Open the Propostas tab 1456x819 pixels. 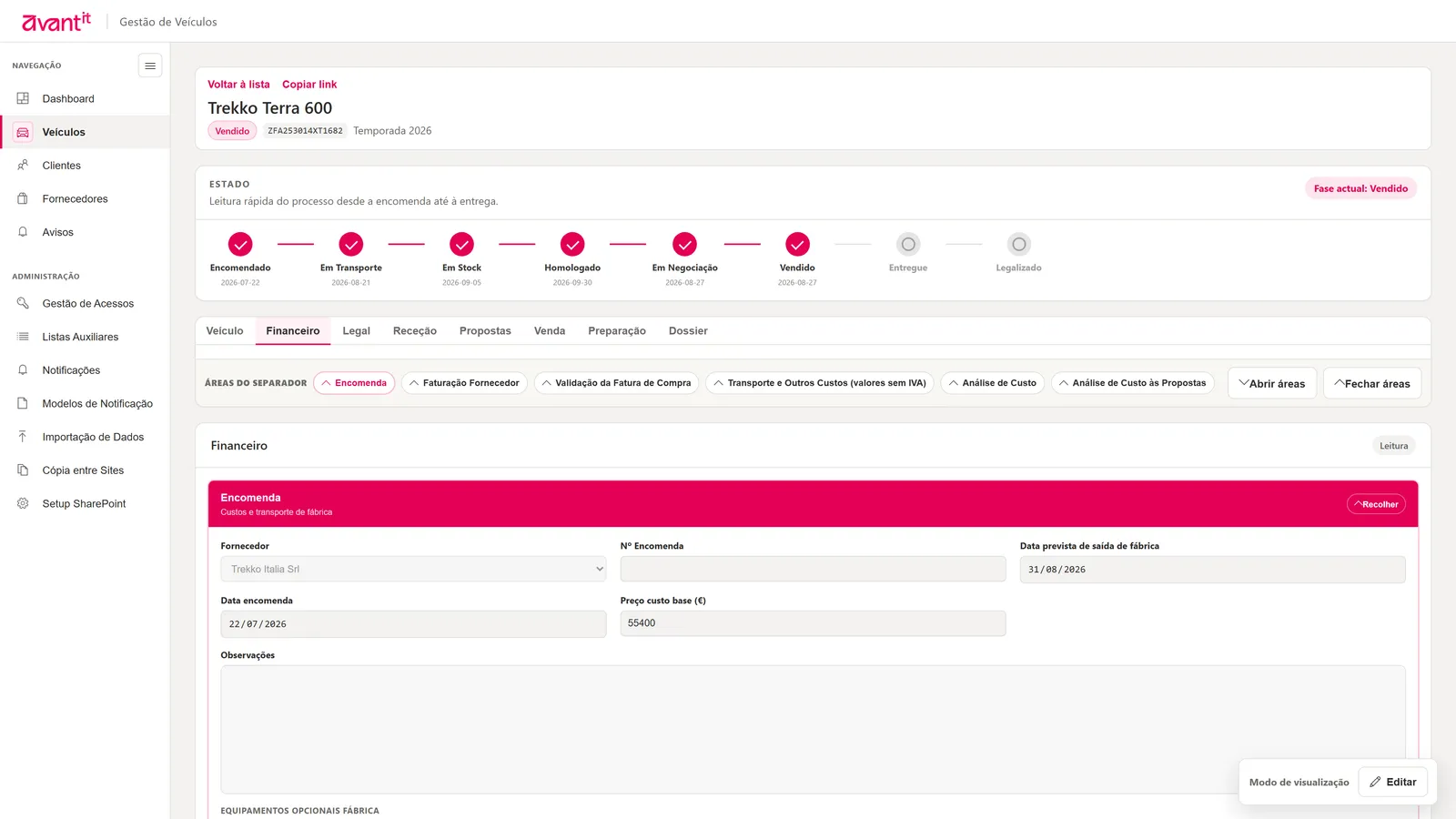(x=485, y=331)
